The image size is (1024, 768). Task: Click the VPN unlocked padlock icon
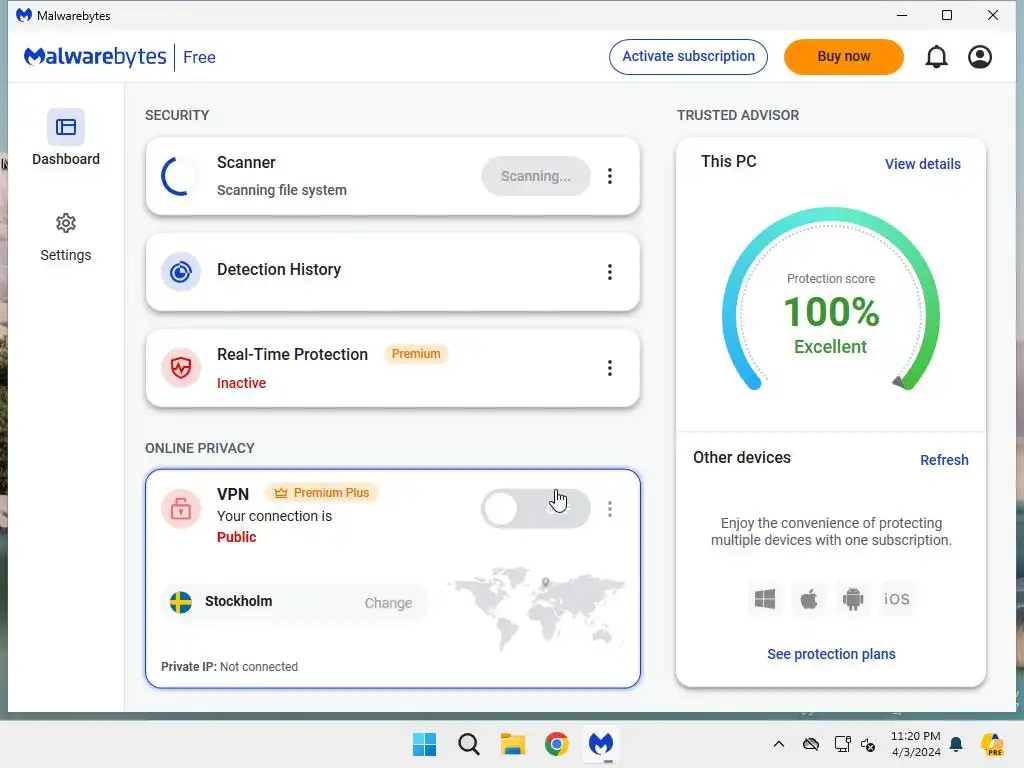181,509
